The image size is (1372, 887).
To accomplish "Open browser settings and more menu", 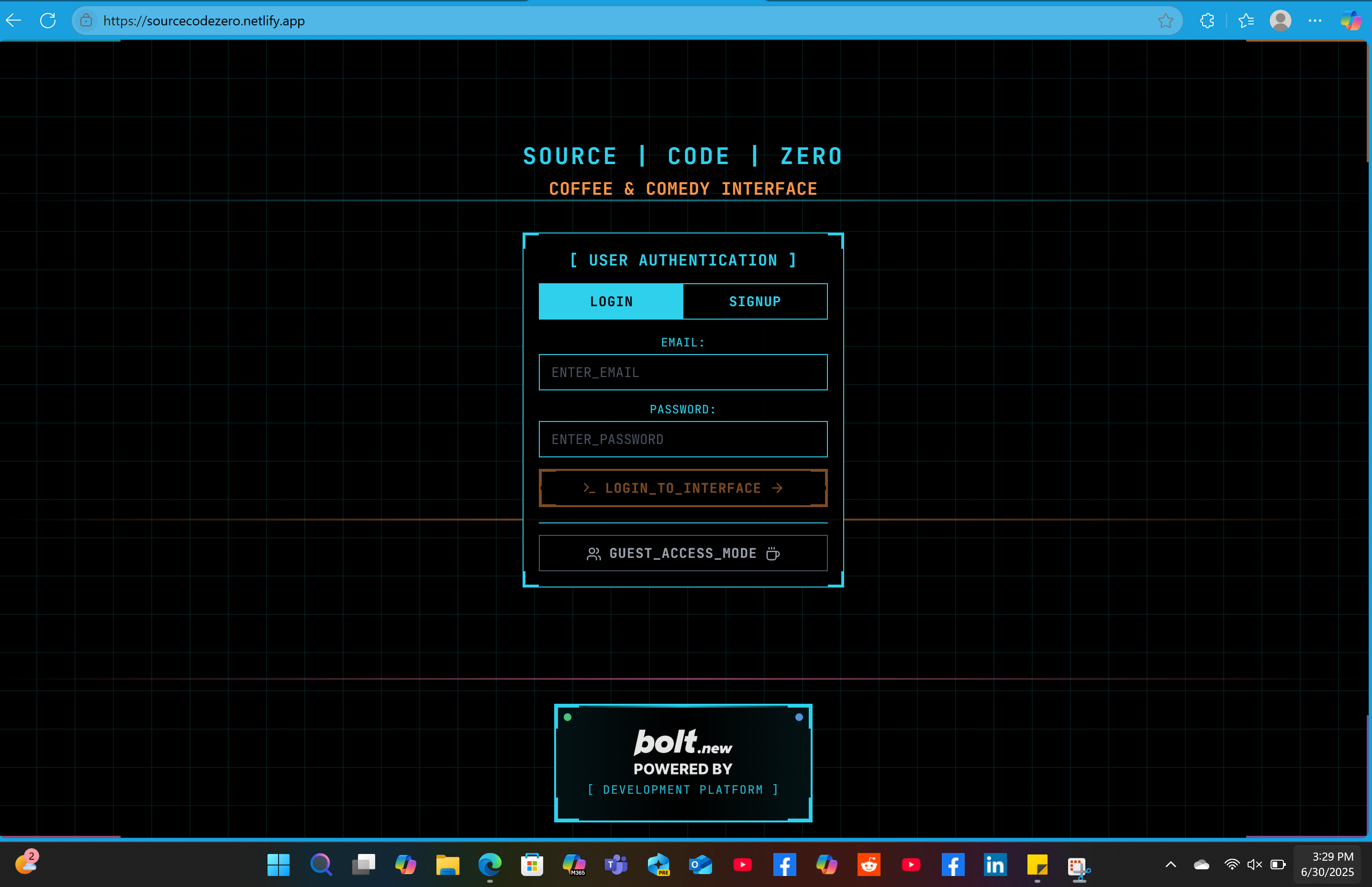I will tap(1315, 21).
